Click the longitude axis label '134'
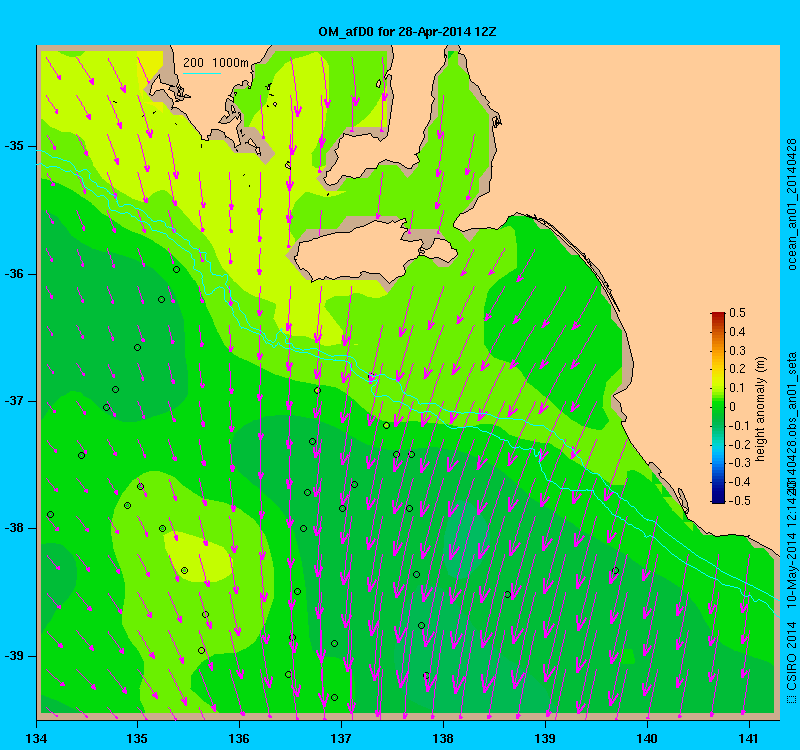Screen dimensions: 800x750 (36, 739)
